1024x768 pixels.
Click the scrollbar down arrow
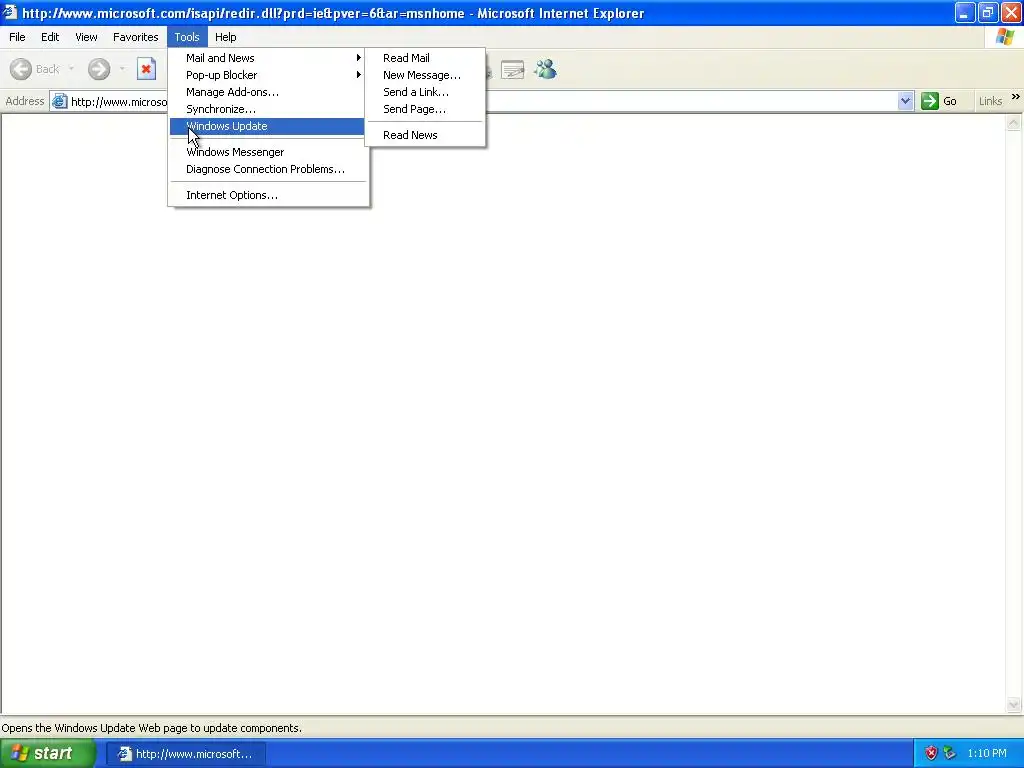[1014, 705]
